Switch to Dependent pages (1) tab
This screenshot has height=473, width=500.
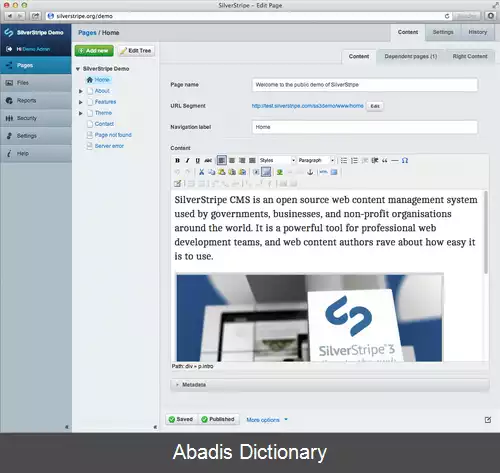click(411, 56)
